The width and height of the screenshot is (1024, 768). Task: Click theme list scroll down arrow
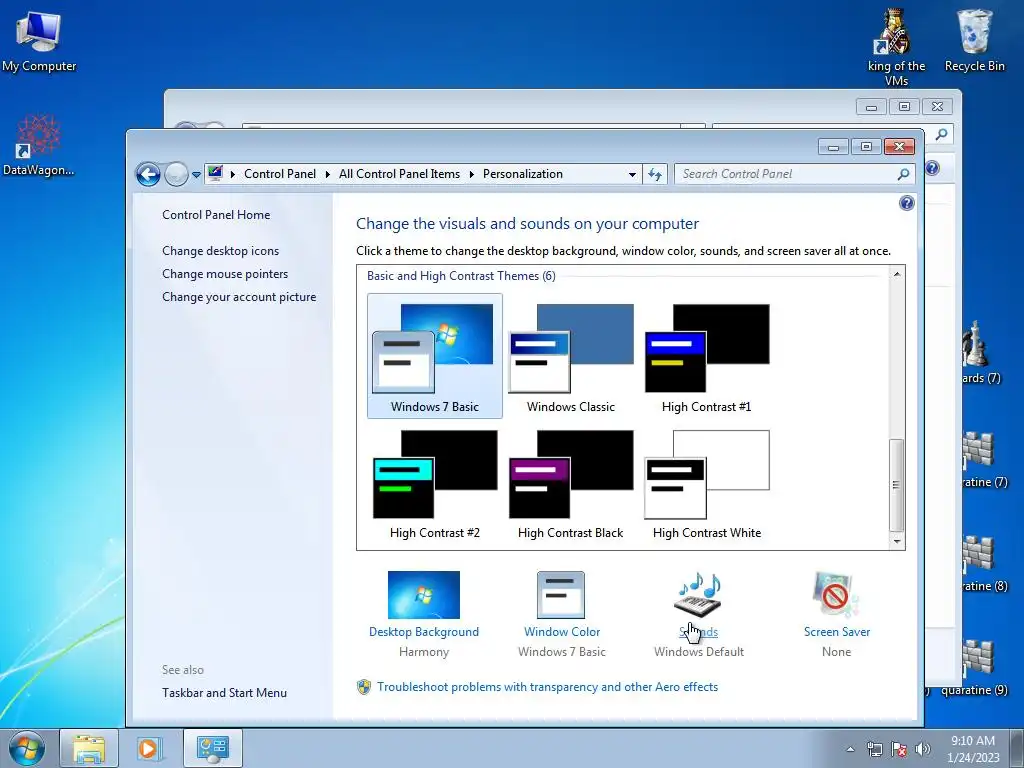pyautogui.click(x=897, y=541)
